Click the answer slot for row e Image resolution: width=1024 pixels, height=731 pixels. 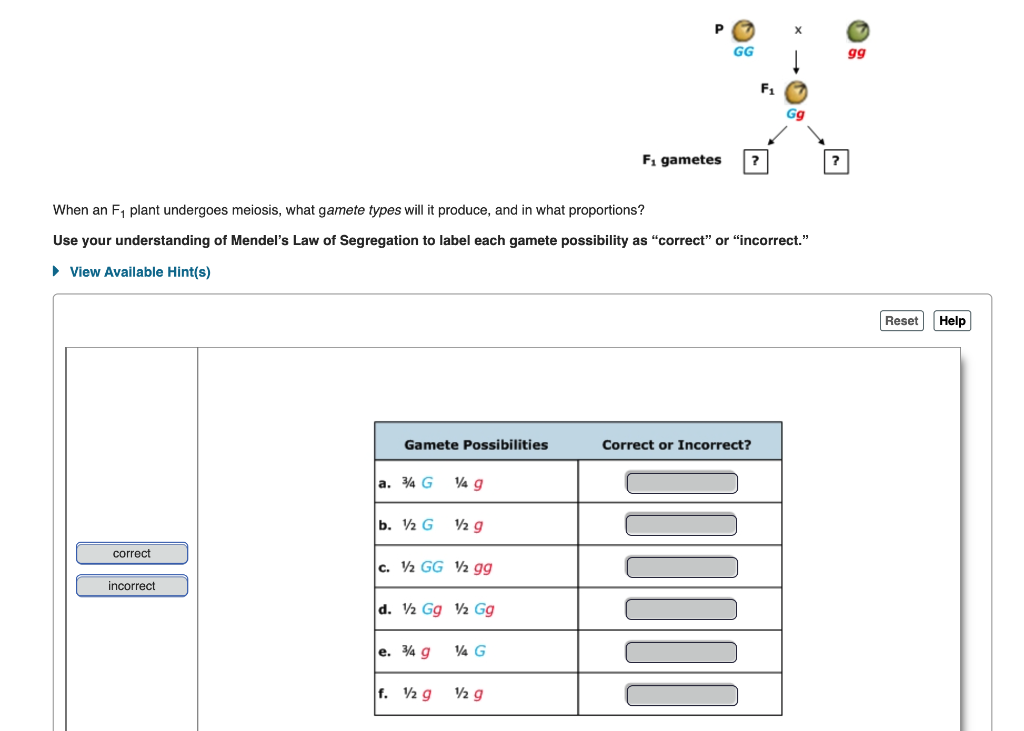[681, 651]
